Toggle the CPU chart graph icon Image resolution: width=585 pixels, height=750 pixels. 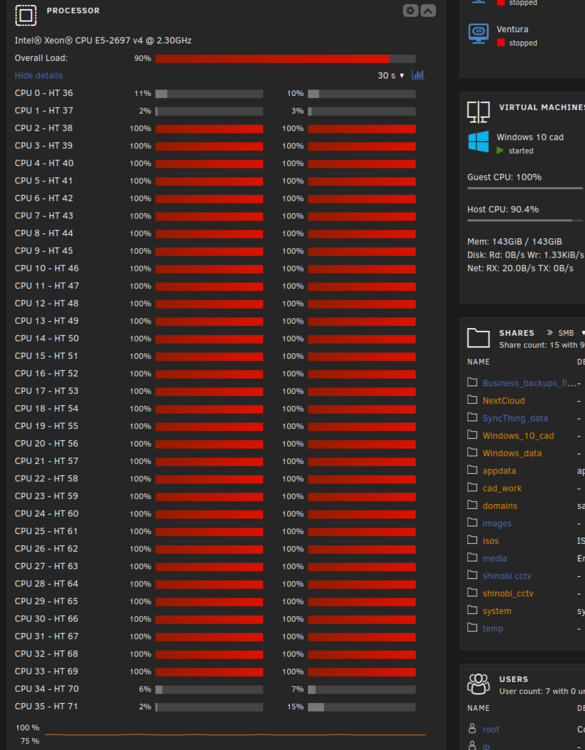(x=418, y=75)
